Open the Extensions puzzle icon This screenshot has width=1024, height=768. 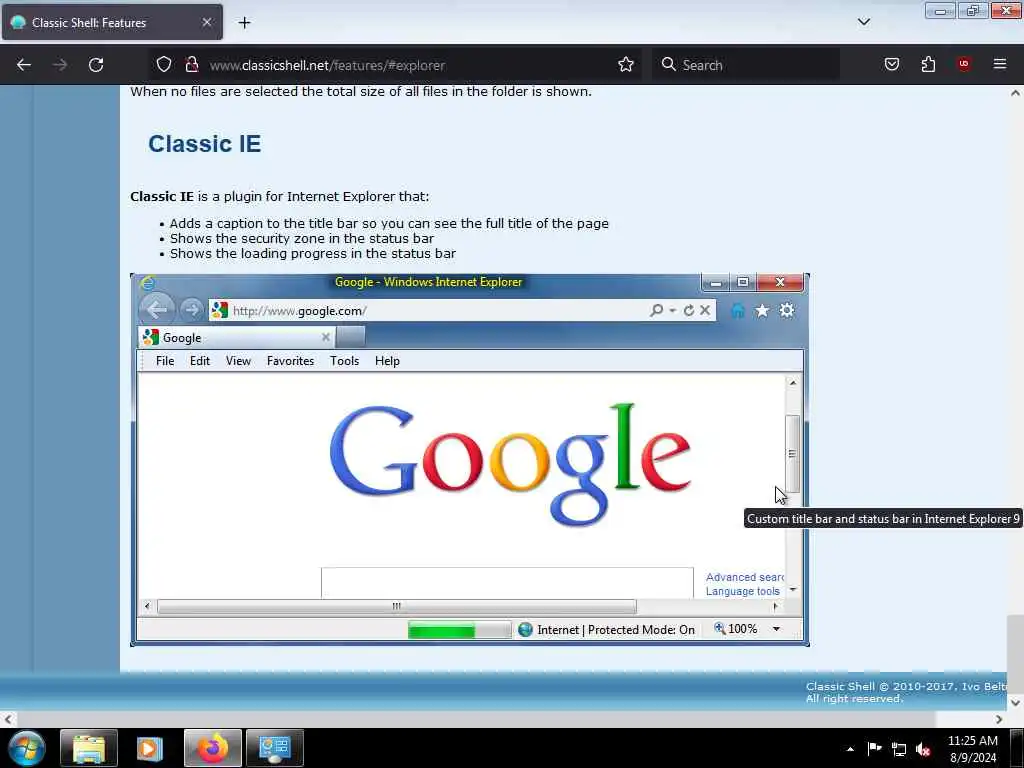928,64
